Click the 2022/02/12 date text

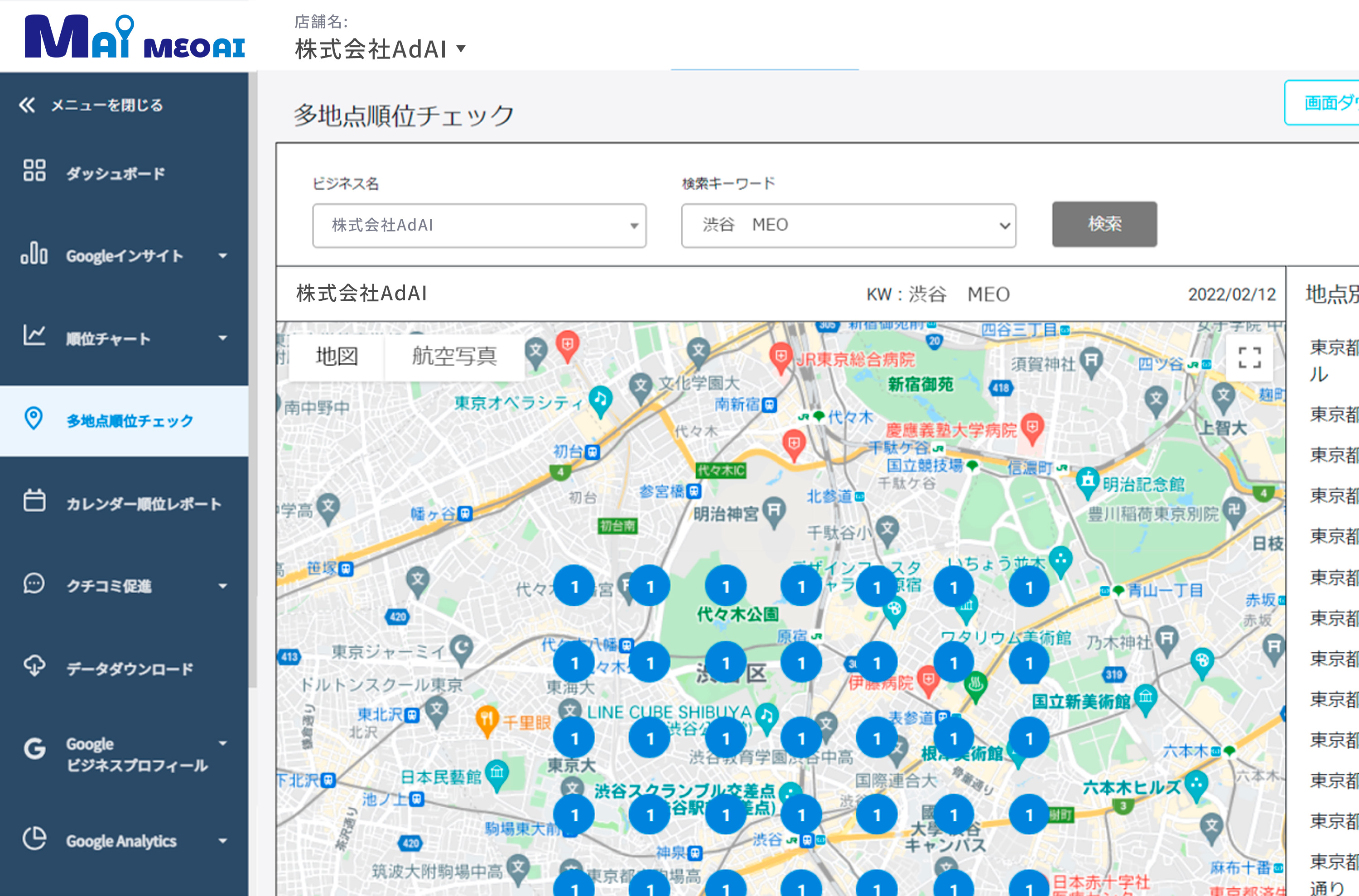coord(1232,294)
